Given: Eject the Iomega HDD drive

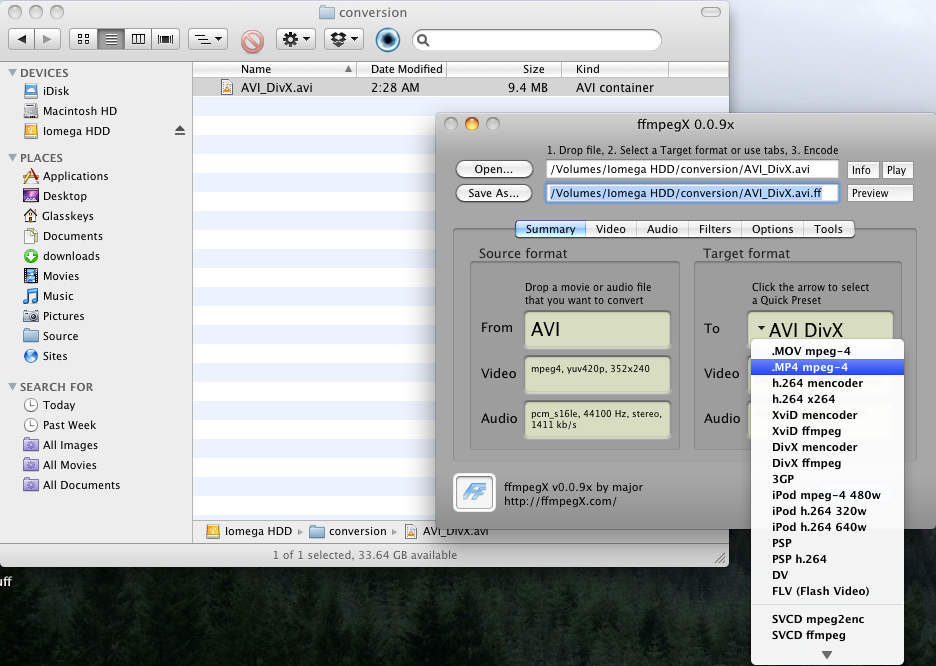Looking at the screenshot, I should [180, 131].
